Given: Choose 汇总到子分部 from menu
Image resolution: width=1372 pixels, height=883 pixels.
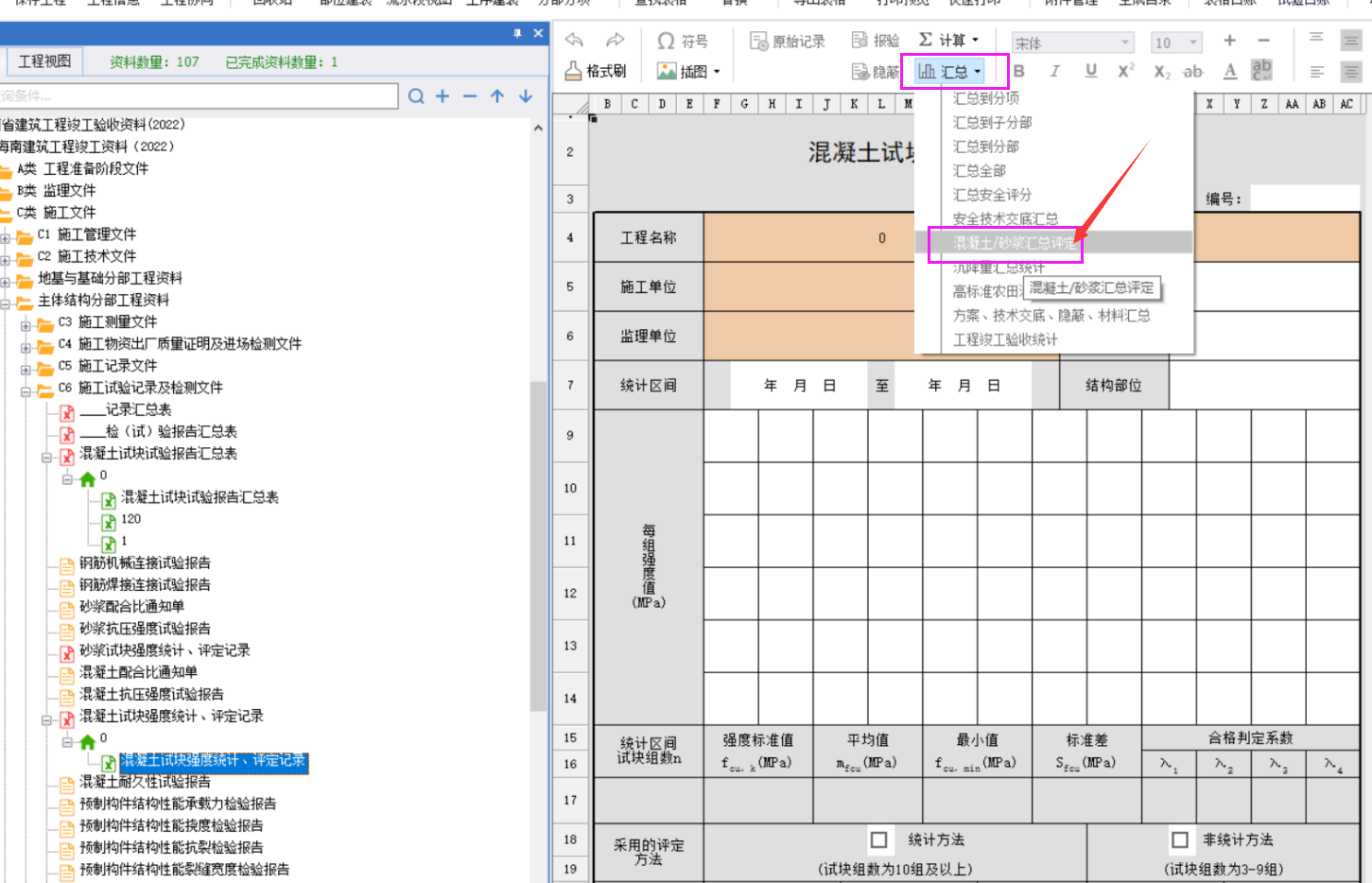Looking at the screenshot, I should coord(992,123).
